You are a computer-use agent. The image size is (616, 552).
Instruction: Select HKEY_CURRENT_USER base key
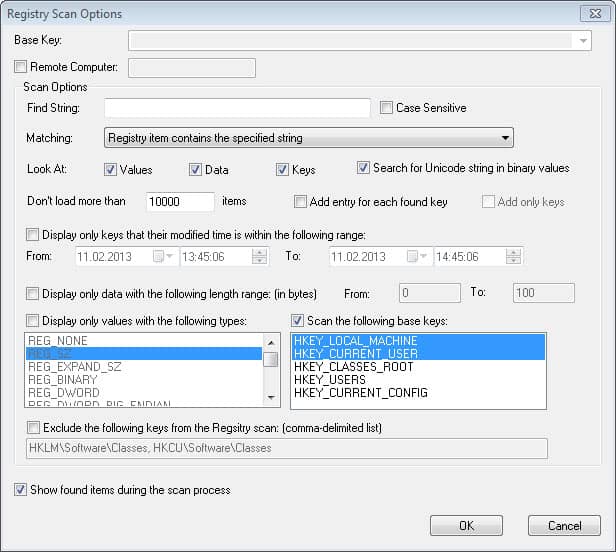[418, 354]
